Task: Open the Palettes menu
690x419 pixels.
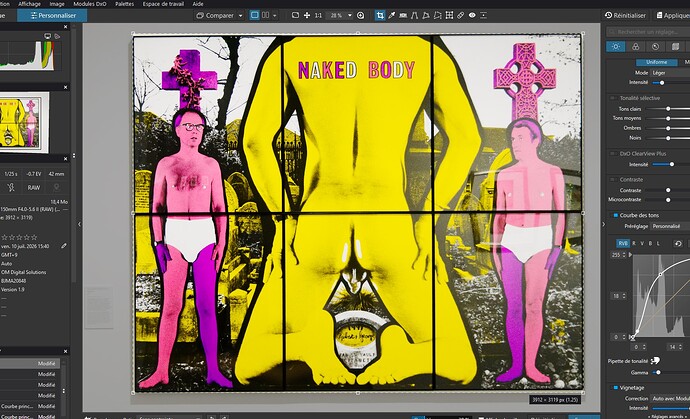Action: (124, 4)
